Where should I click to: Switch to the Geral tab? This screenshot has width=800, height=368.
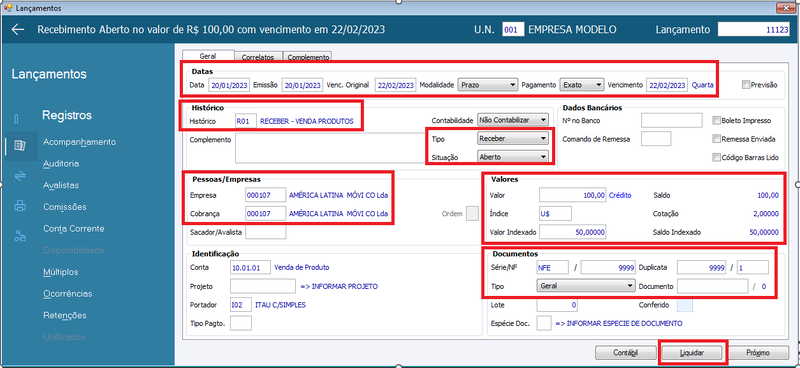click(208, 56)
